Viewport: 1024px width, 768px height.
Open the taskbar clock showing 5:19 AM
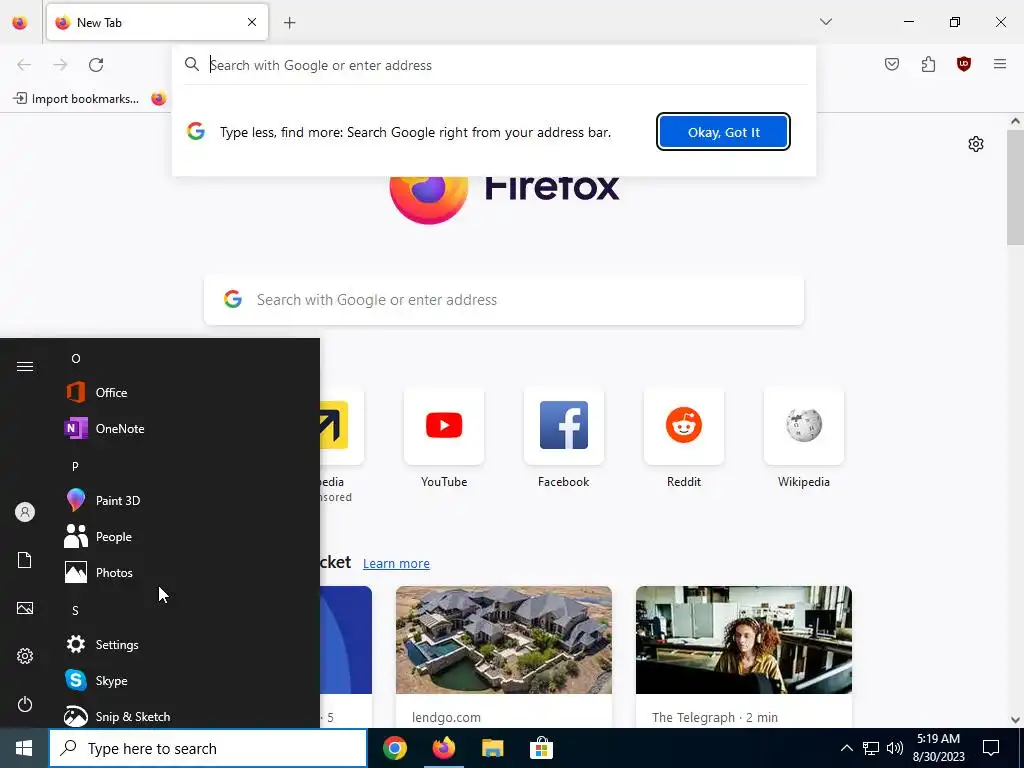[x=938, y=748]
